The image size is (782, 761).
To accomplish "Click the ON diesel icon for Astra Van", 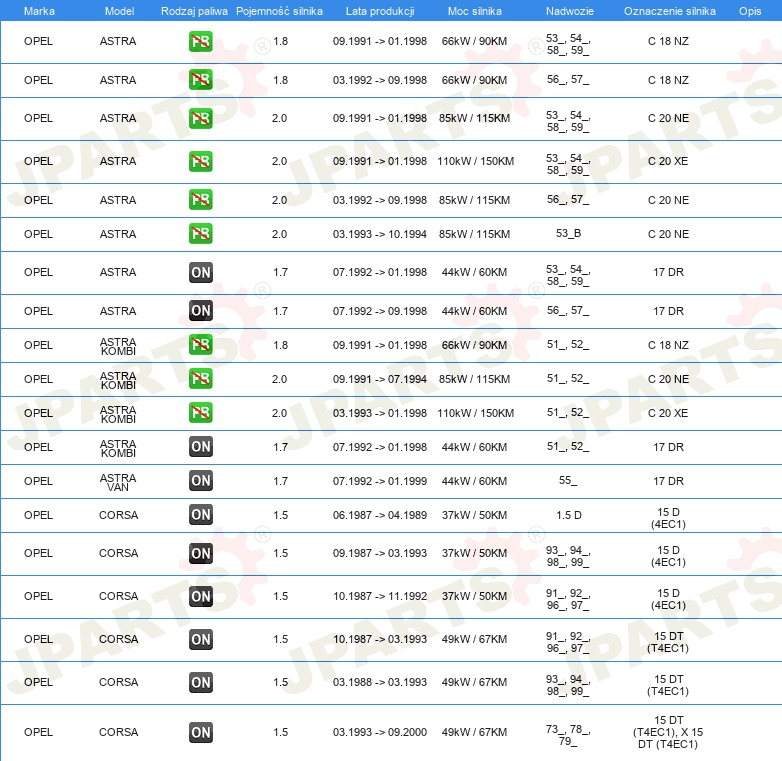I will click(x=200, y=481).
